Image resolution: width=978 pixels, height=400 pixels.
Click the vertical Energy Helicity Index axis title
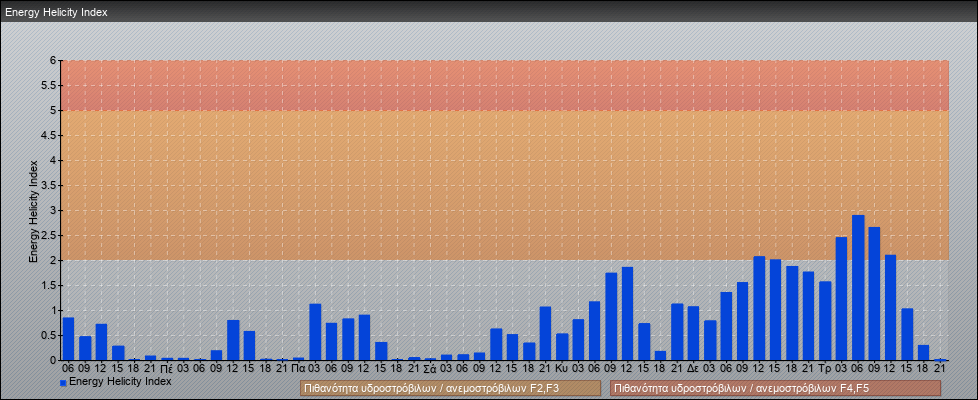[x=33, y=212]
